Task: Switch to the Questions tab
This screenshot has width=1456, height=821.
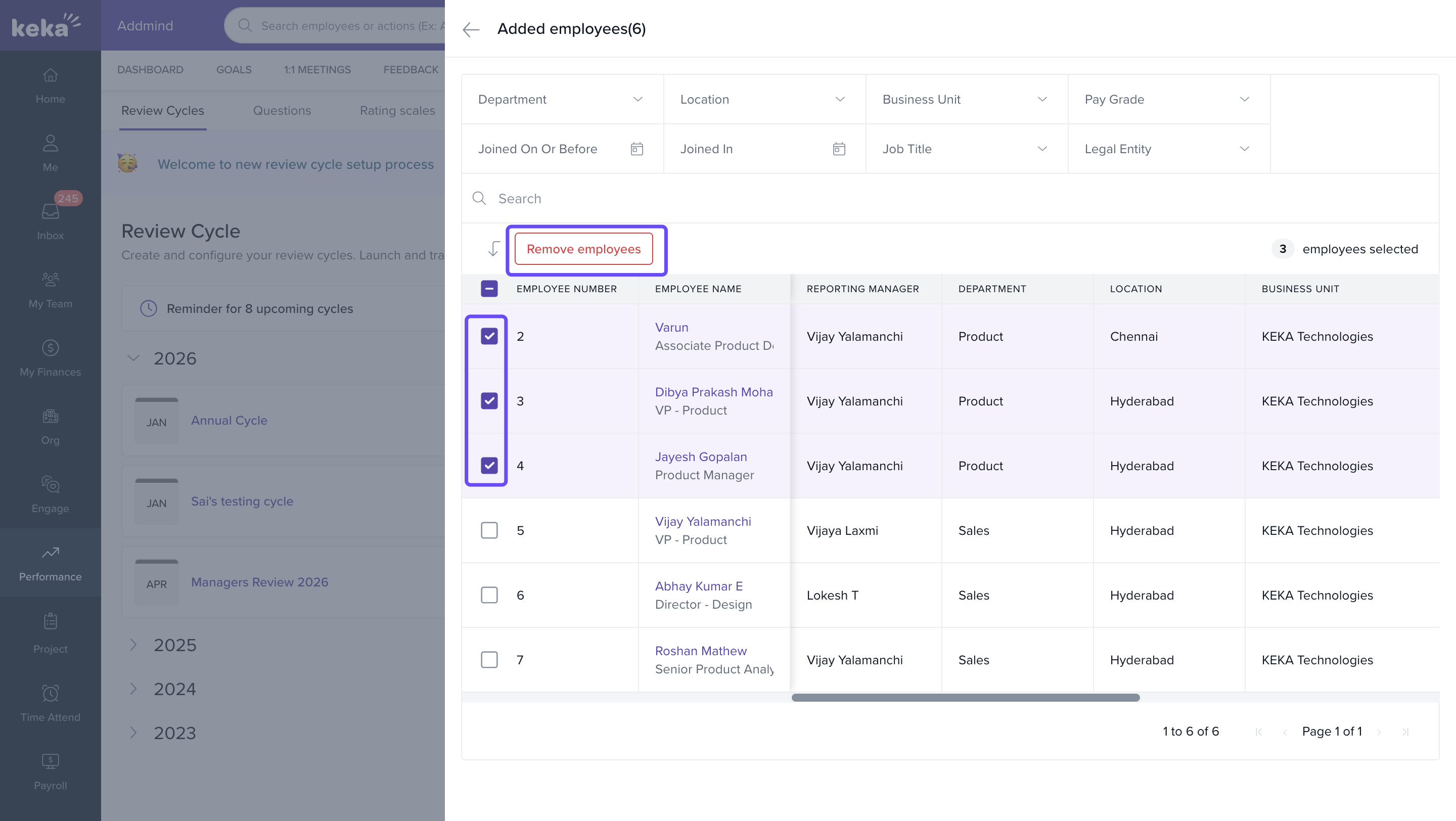Action: 282,111
